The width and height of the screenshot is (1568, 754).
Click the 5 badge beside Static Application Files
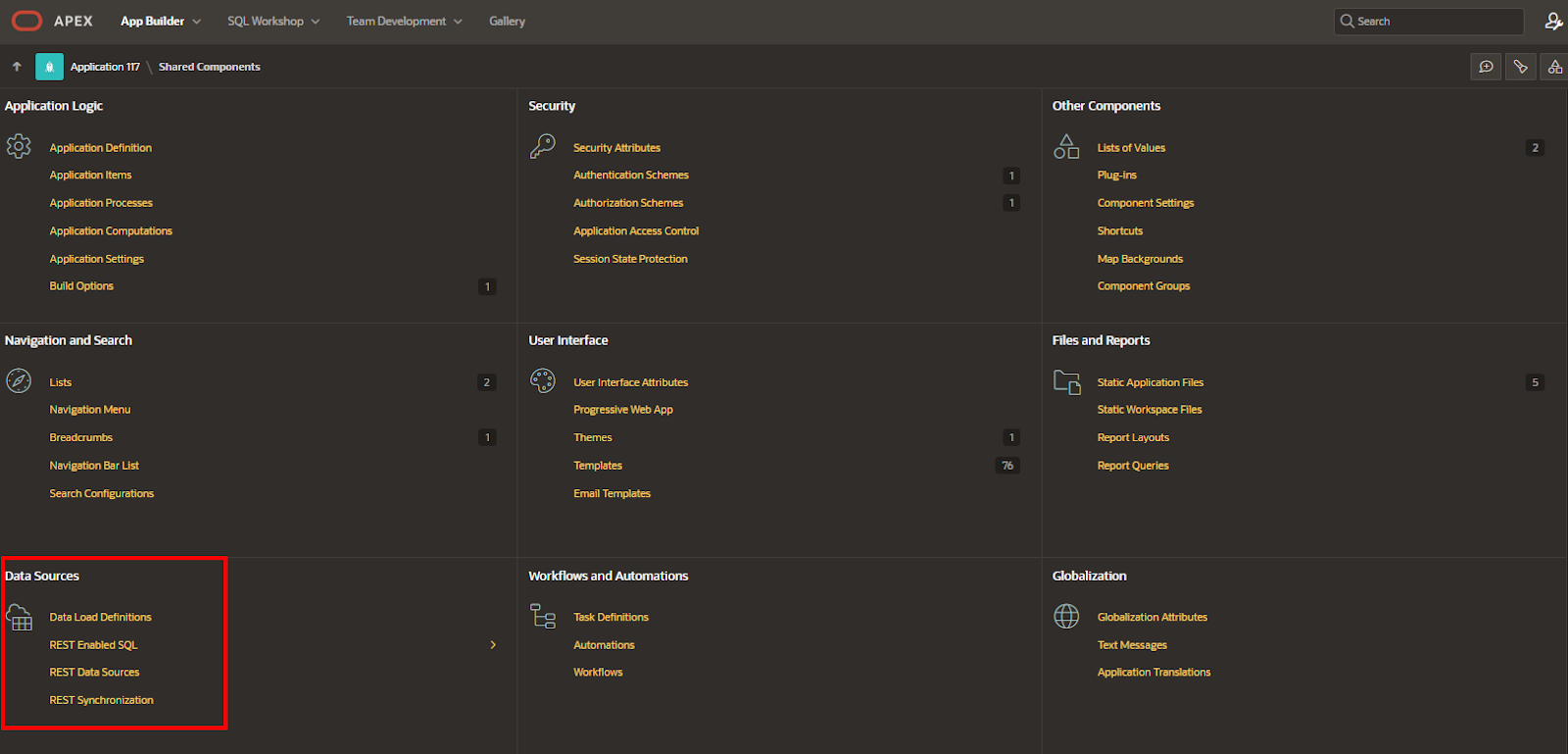tap(1535, 382)
